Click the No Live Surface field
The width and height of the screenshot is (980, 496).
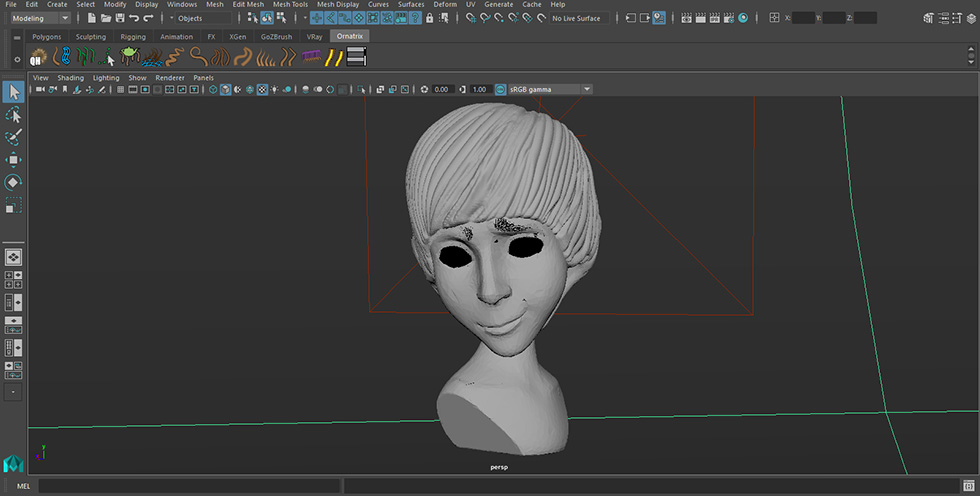tap(577, 18)
